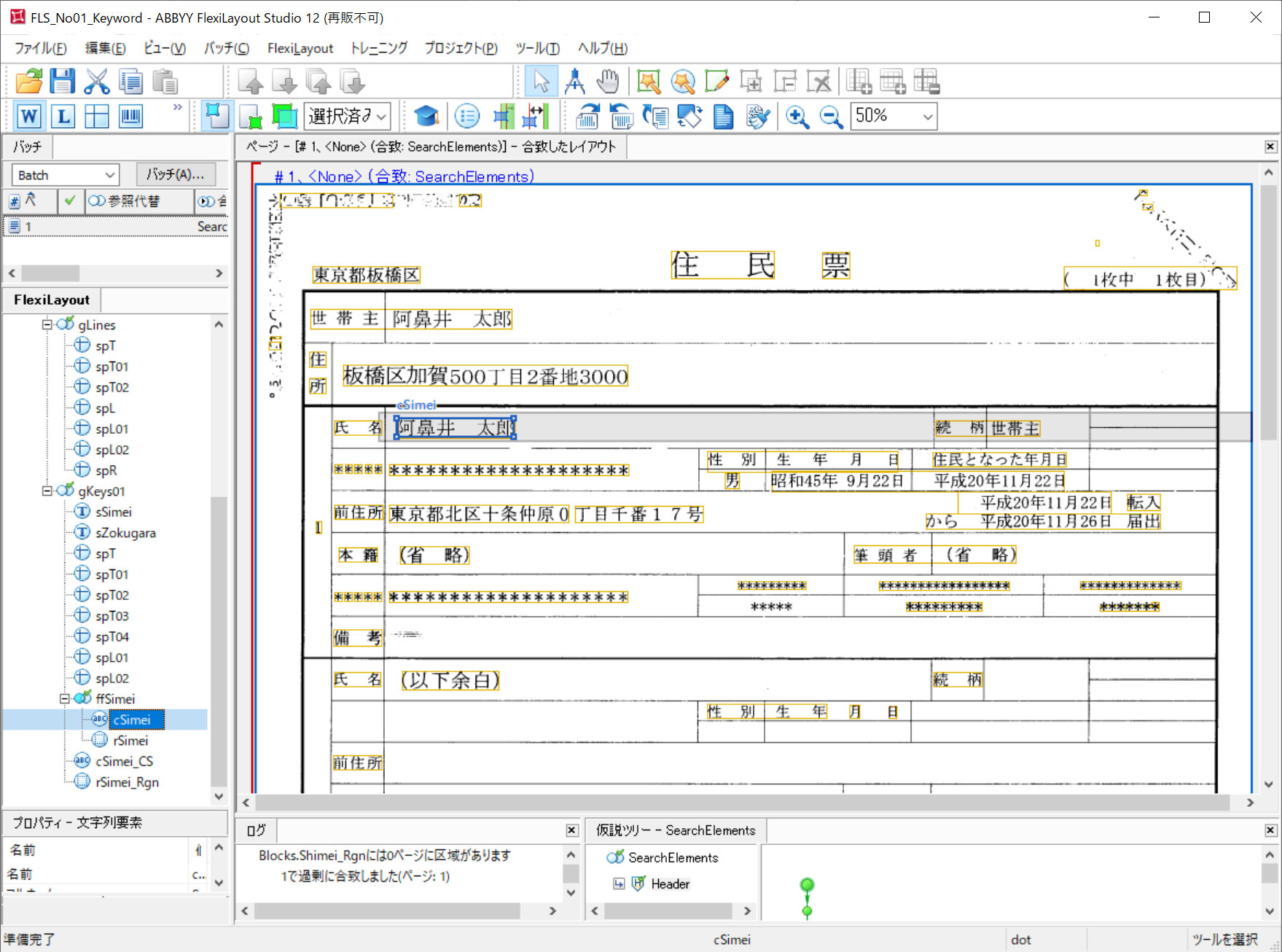This screenshot has width=1282, height=952.
Task: Close the ログ panel
Action: point(571,830)
